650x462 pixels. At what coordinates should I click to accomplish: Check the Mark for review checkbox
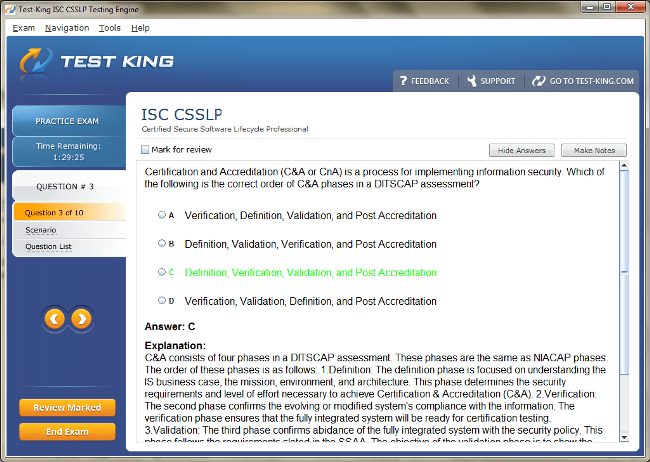tap(145, 149)
